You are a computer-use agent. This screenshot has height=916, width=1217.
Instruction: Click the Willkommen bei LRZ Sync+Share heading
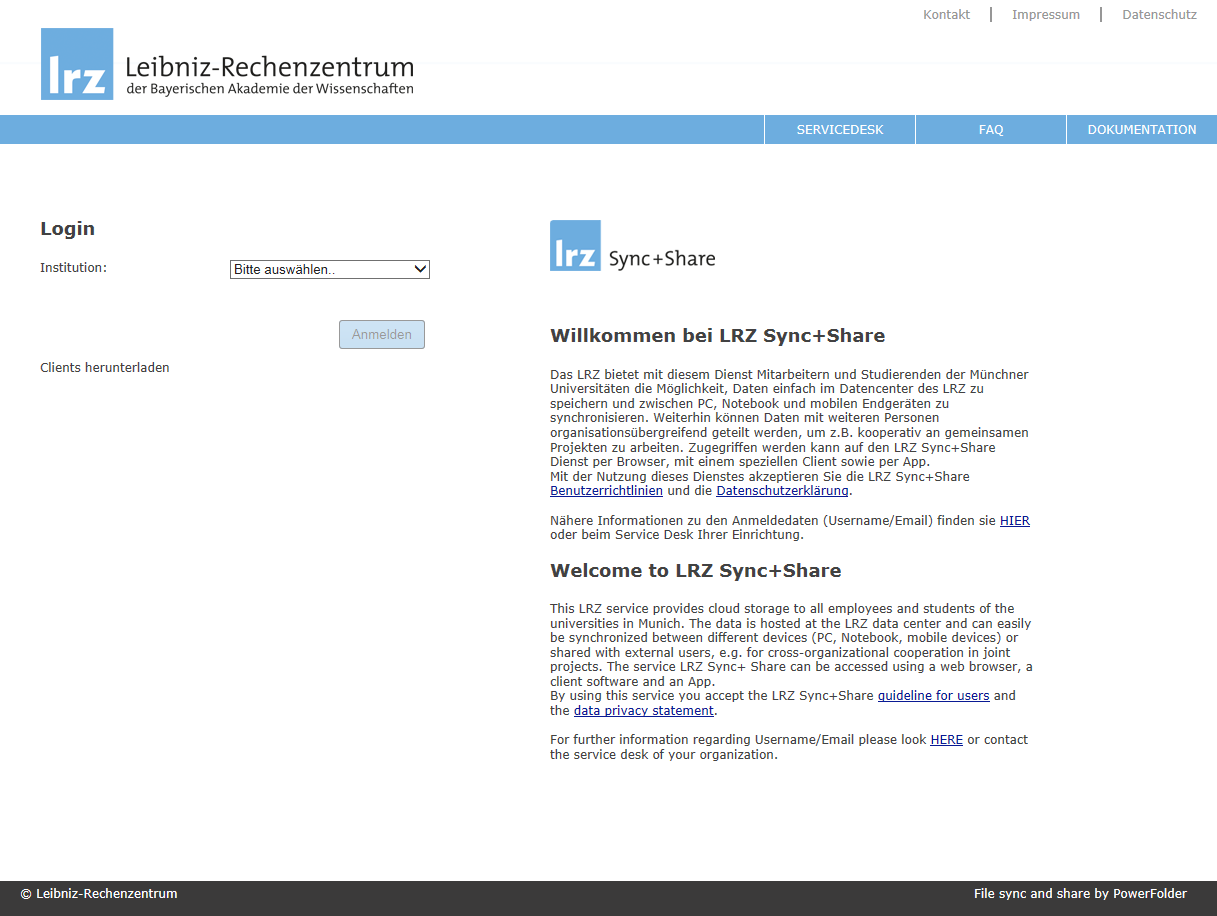717,336
